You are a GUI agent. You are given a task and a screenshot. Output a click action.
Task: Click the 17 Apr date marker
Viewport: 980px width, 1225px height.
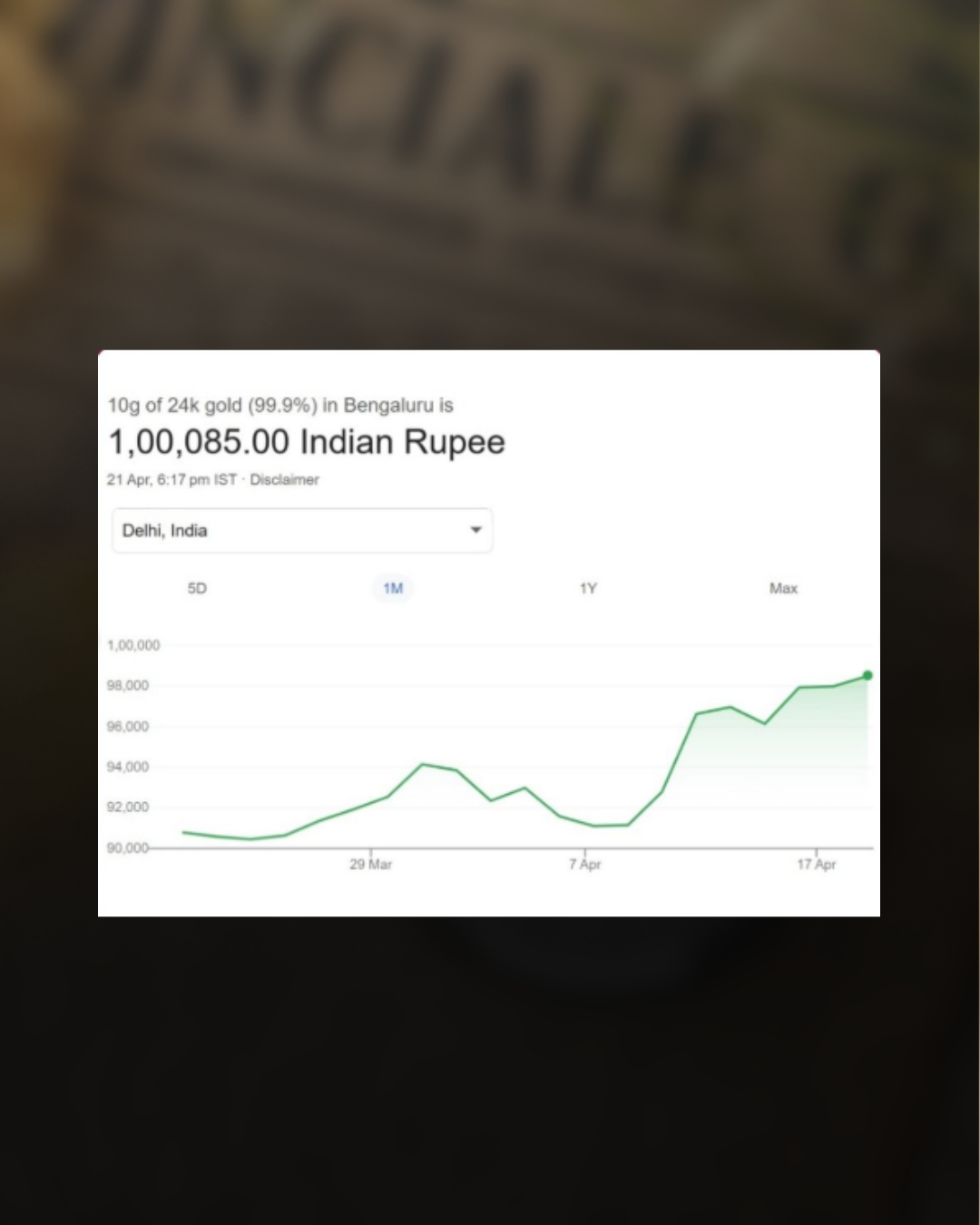(x=816, y=865)
